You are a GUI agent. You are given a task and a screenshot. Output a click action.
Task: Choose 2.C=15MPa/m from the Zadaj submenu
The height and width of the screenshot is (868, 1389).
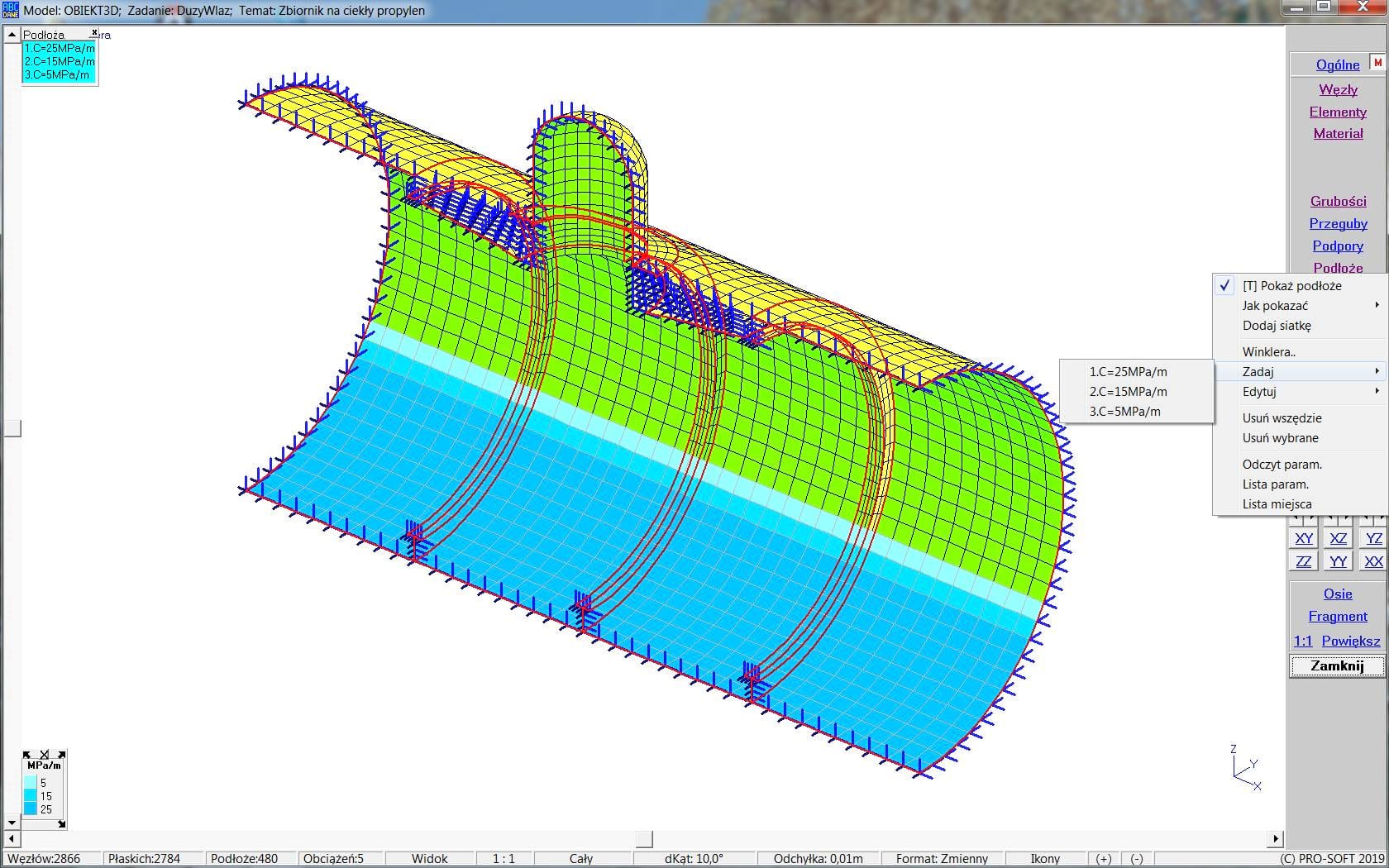point(1128,392)
